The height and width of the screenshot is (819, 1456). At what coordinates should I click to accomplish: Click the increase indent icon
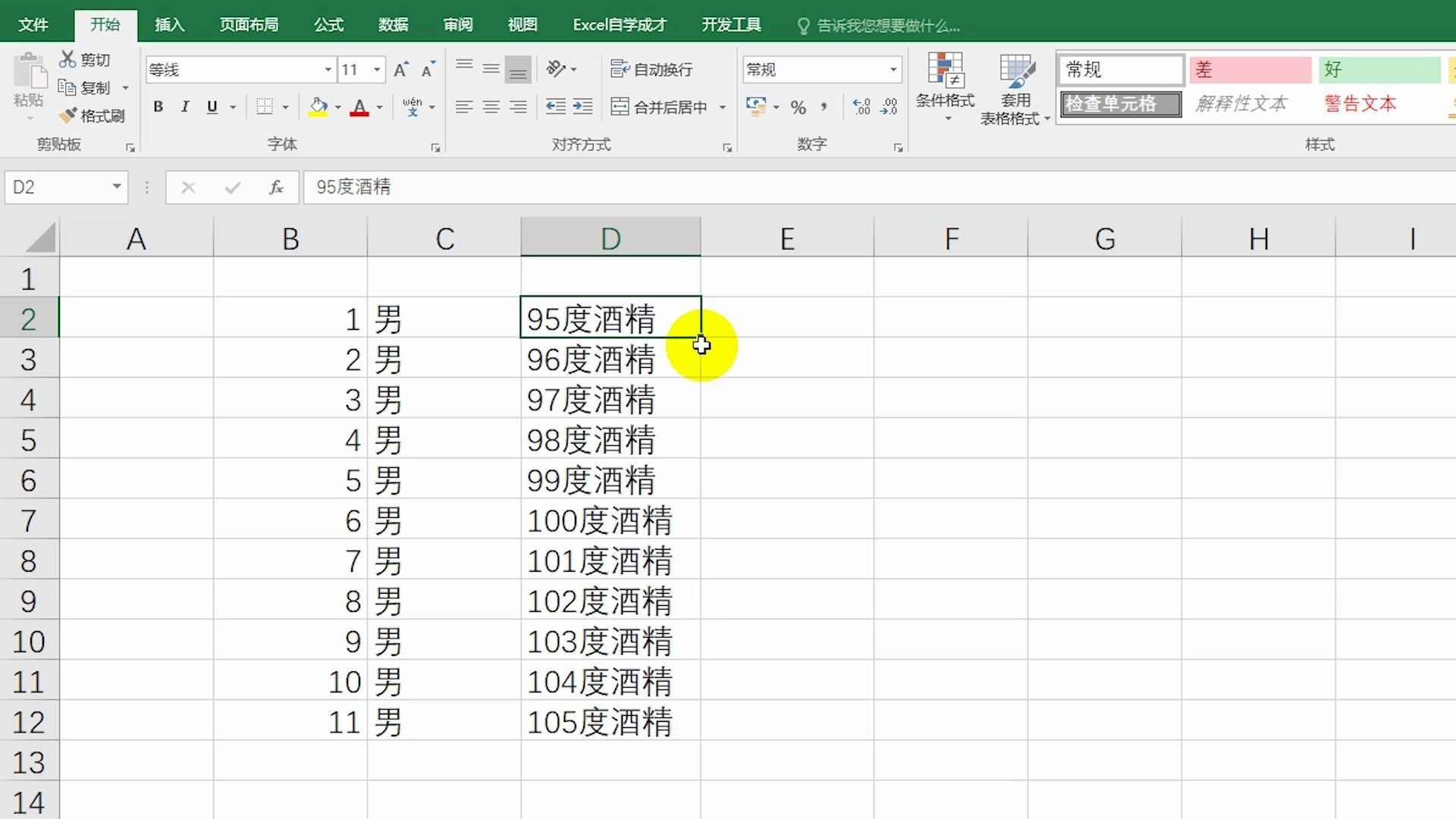point(582,107)
